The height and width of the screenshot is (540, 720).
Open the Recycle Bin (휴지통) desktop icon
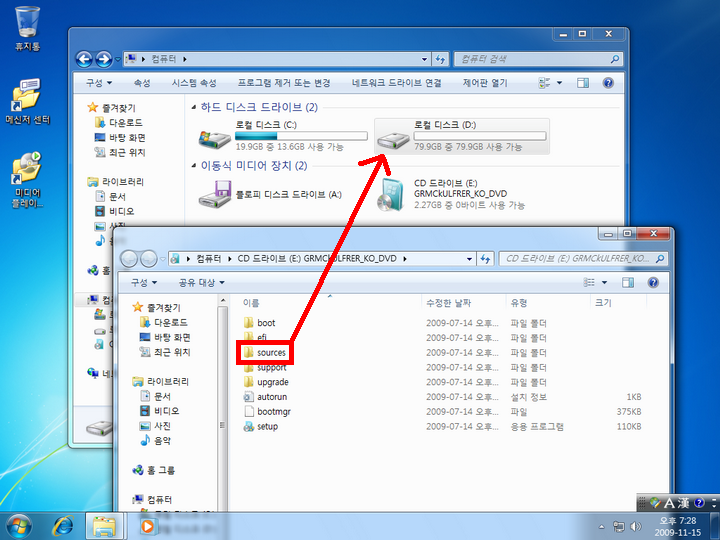point(27,28)
